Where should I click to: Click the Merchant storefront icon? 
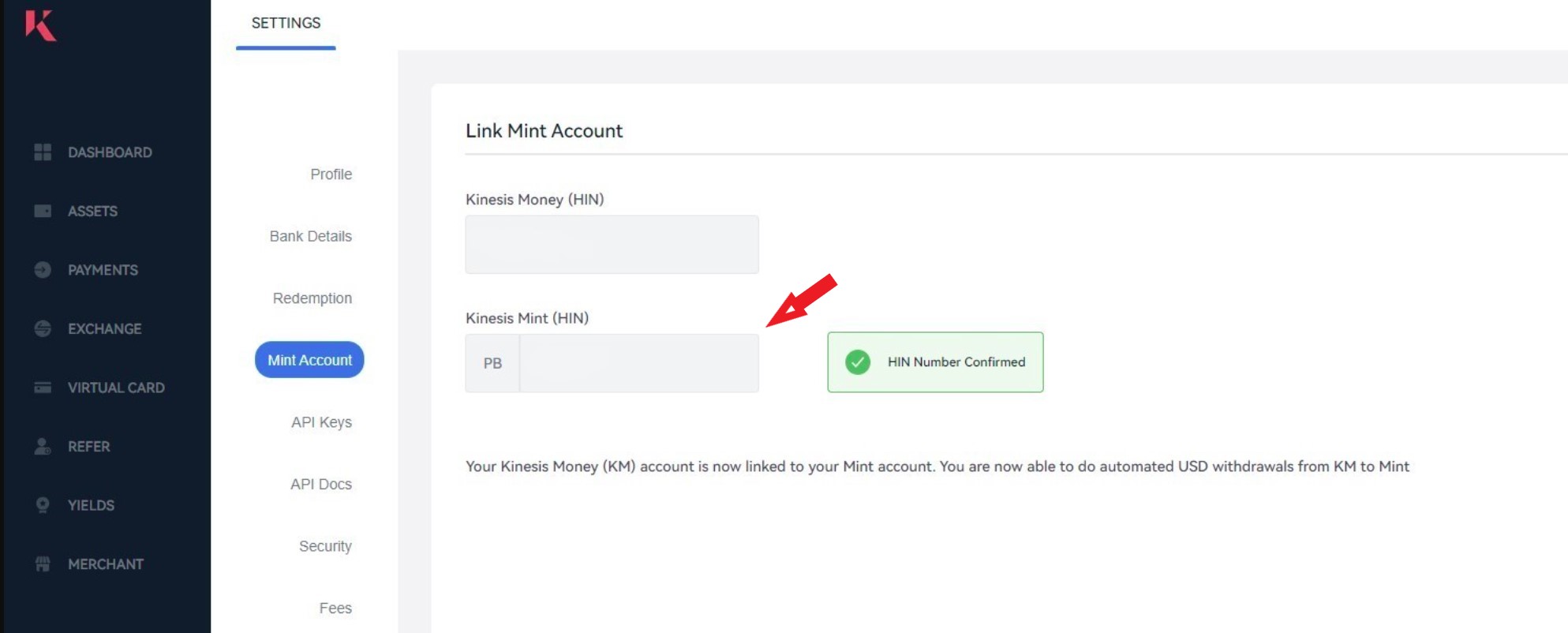43,564
